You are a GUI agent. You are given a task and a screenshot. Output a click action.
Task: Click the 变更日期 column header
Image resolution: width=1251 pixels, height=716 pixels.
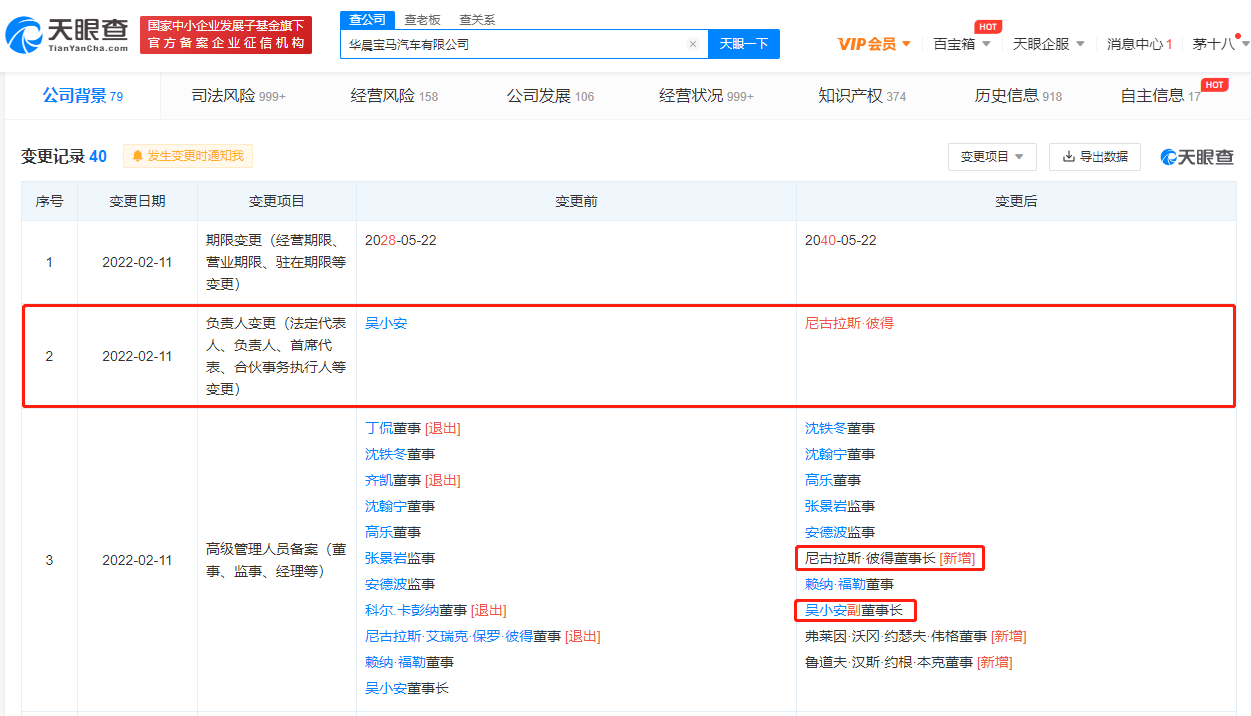(137, 201)
